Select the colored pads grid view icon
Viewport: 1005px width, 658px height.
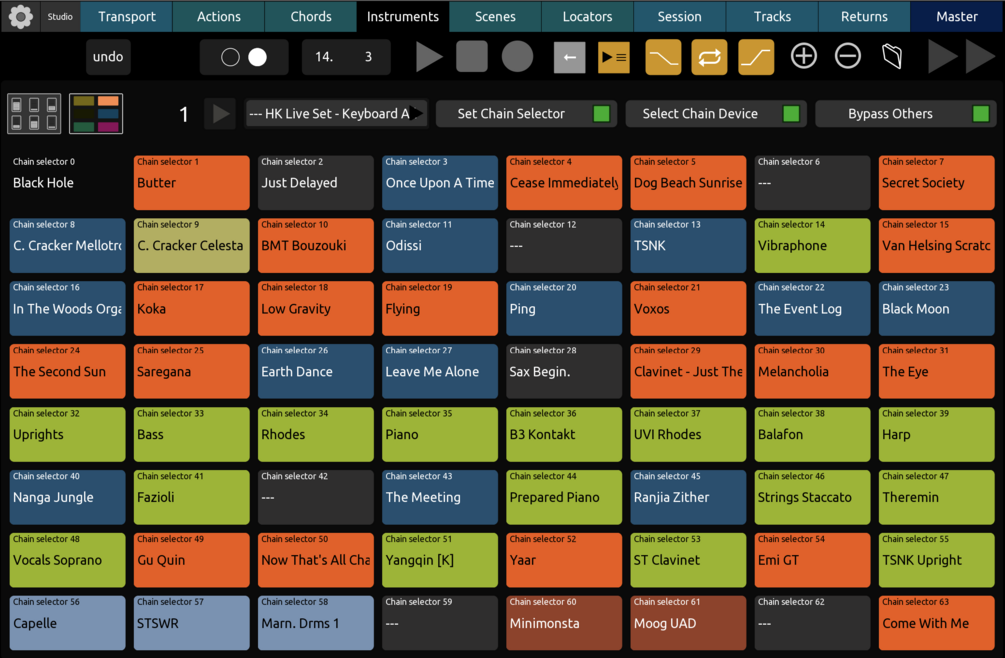coord(96,113)
